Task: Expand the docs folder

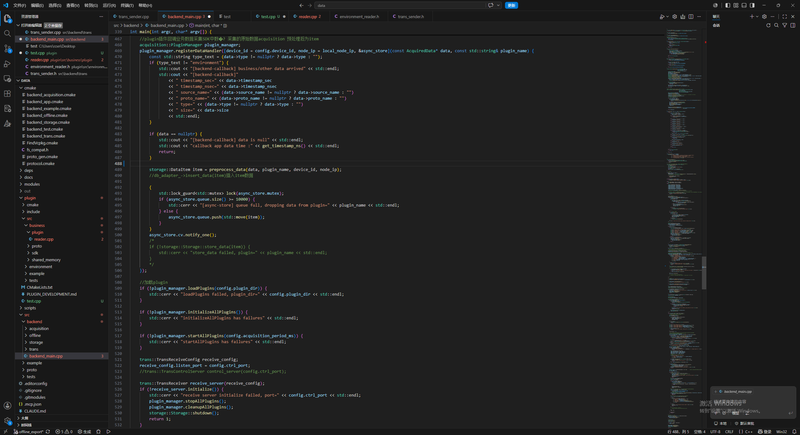Action: 28,177
